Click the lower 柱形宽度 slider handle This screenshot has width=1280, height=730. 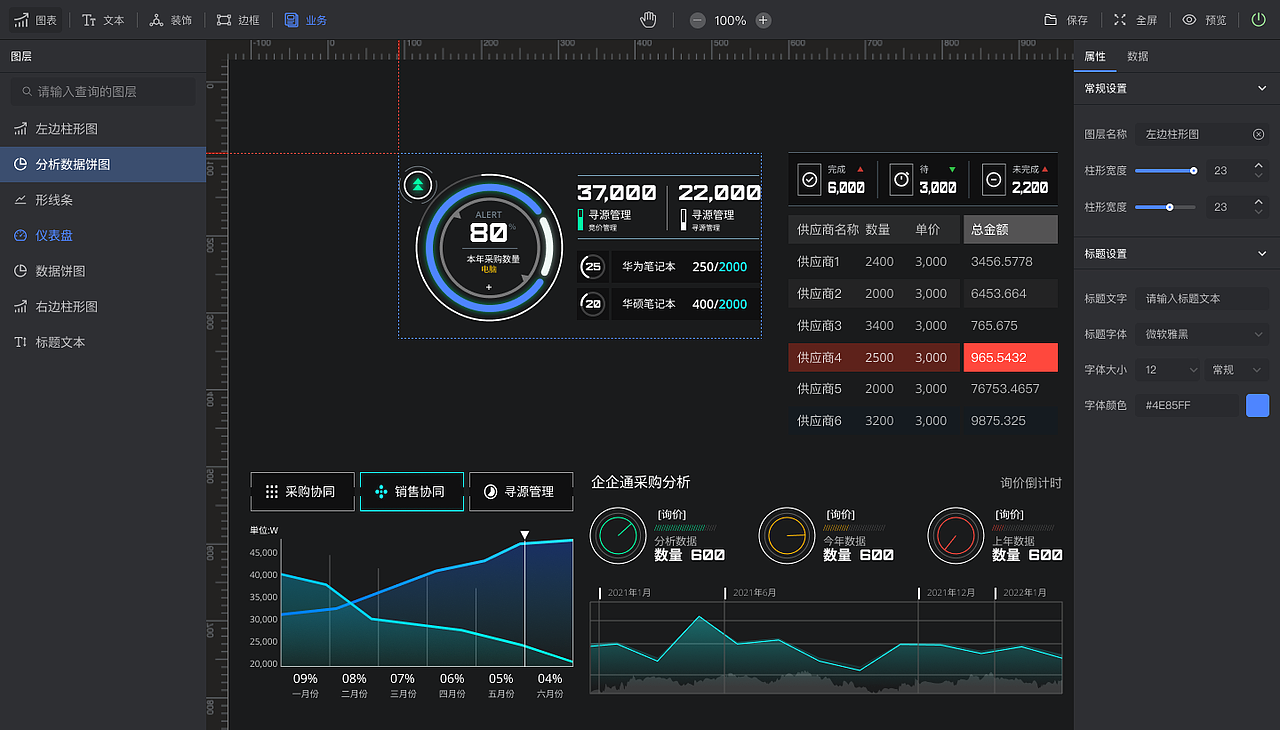[x=1169, y=207]
